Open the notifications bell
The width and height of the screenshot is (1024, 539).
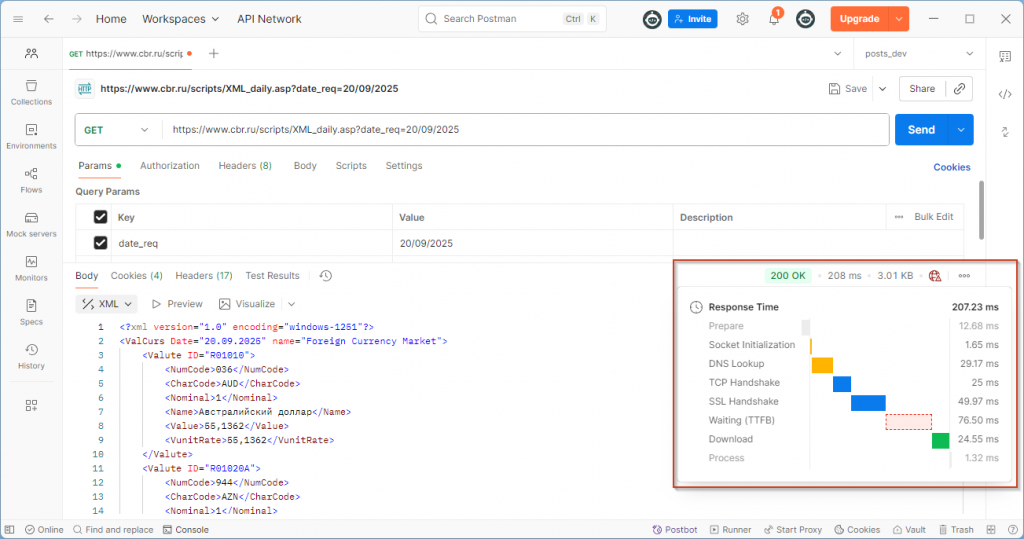point(774,19)
